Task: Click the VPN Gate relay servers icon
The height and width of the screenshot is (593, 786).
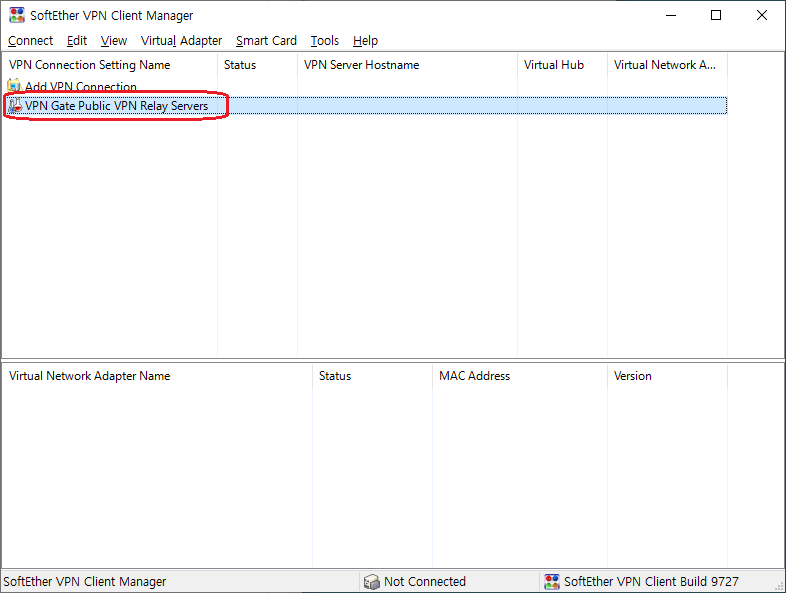Action: click(x=15, y=106)
